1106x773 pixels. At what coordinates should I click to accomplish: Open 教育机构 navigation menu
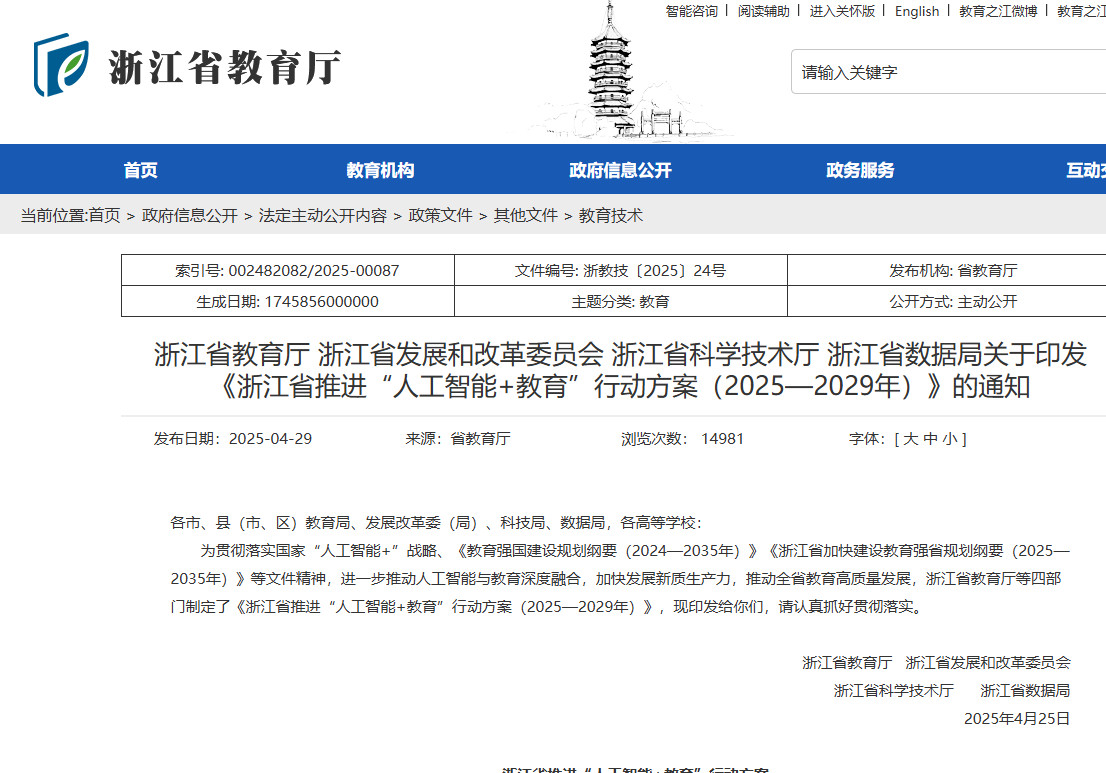pyautogui.click(x=380, y=170)
